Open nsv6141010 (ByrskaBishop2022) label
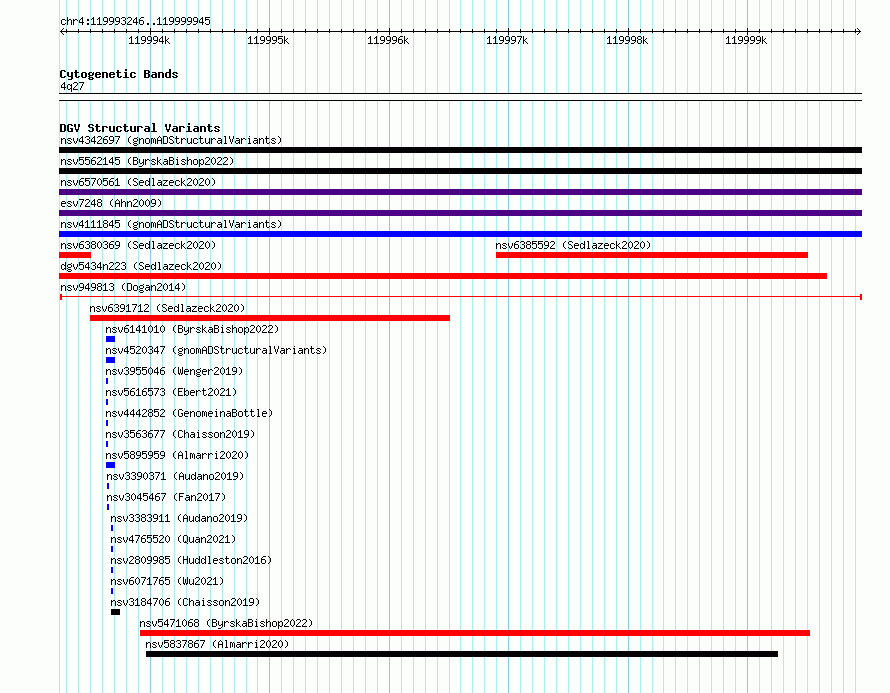Image resolution: width=890 pixels, height=693 pixels. coord(192,329)
